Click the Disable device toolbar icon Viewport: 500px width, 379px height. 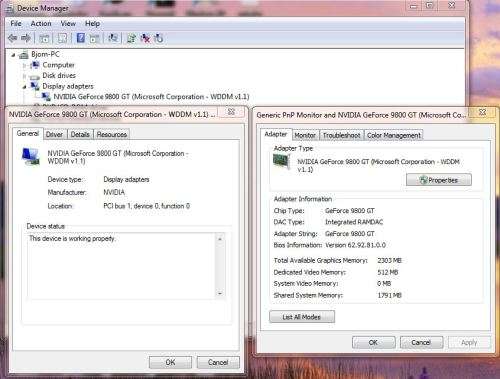pyautogui.click(x=159, y=38)
